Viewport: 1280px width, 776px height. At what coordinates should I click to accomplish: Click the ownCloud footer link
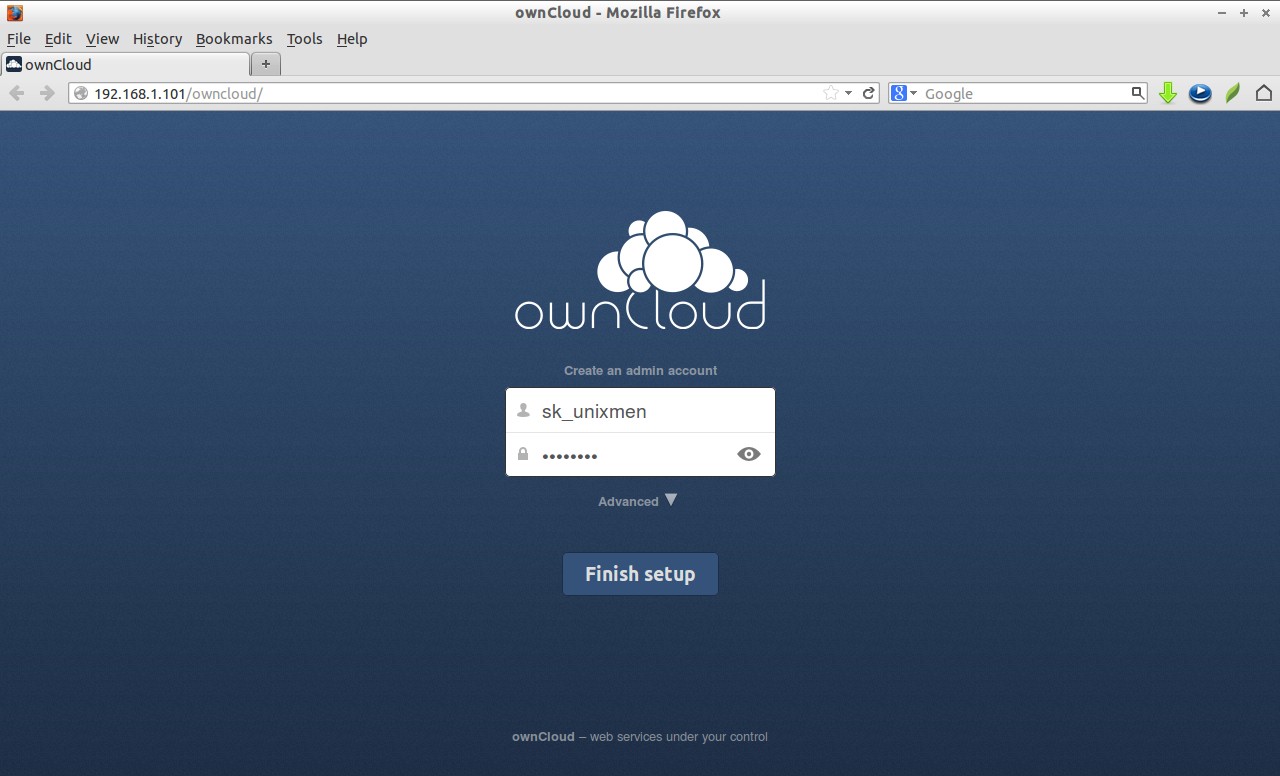[543, 736]
